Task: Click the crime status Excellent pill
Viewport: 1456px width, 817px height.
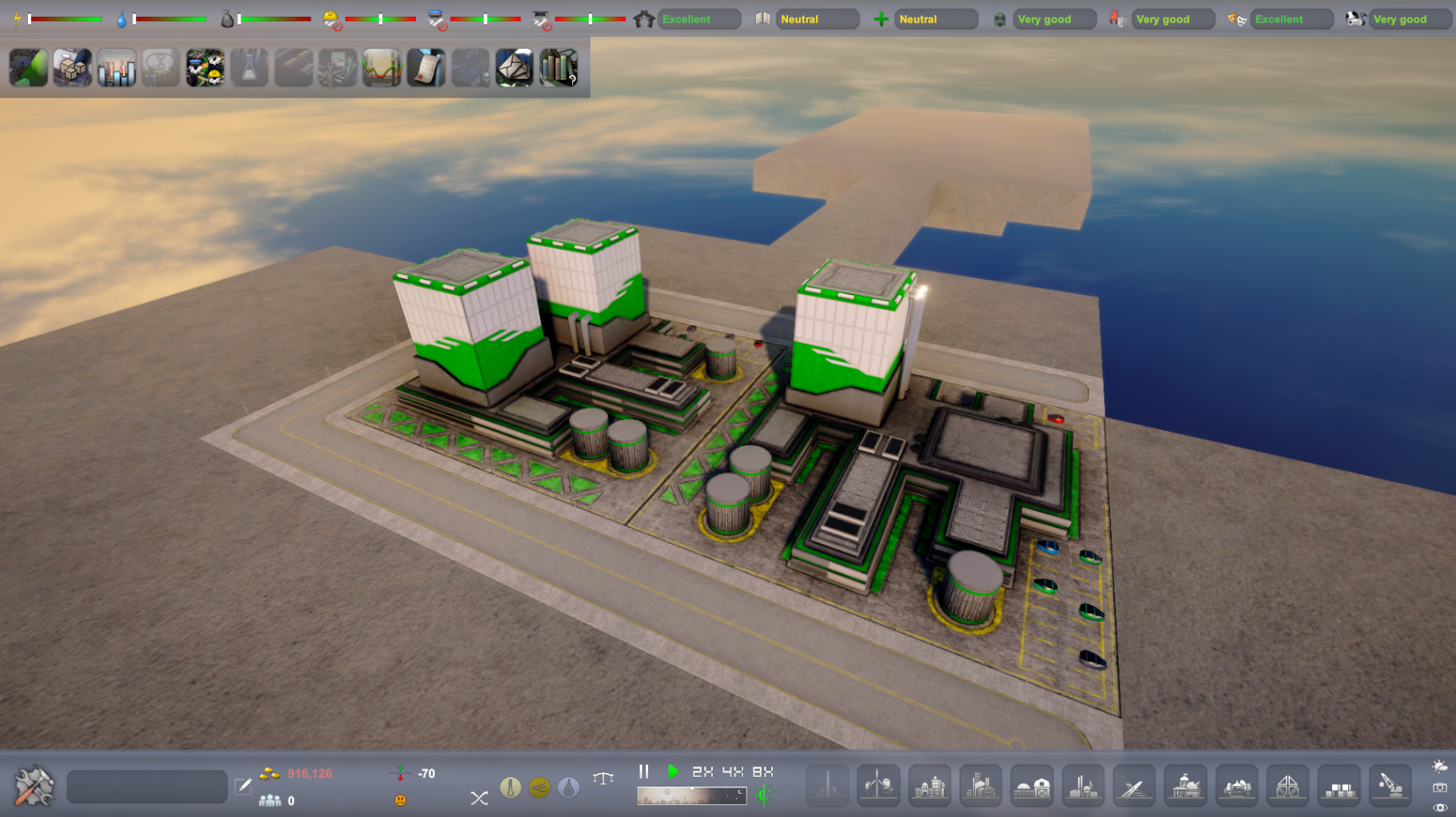Action: tap(698, 19)
